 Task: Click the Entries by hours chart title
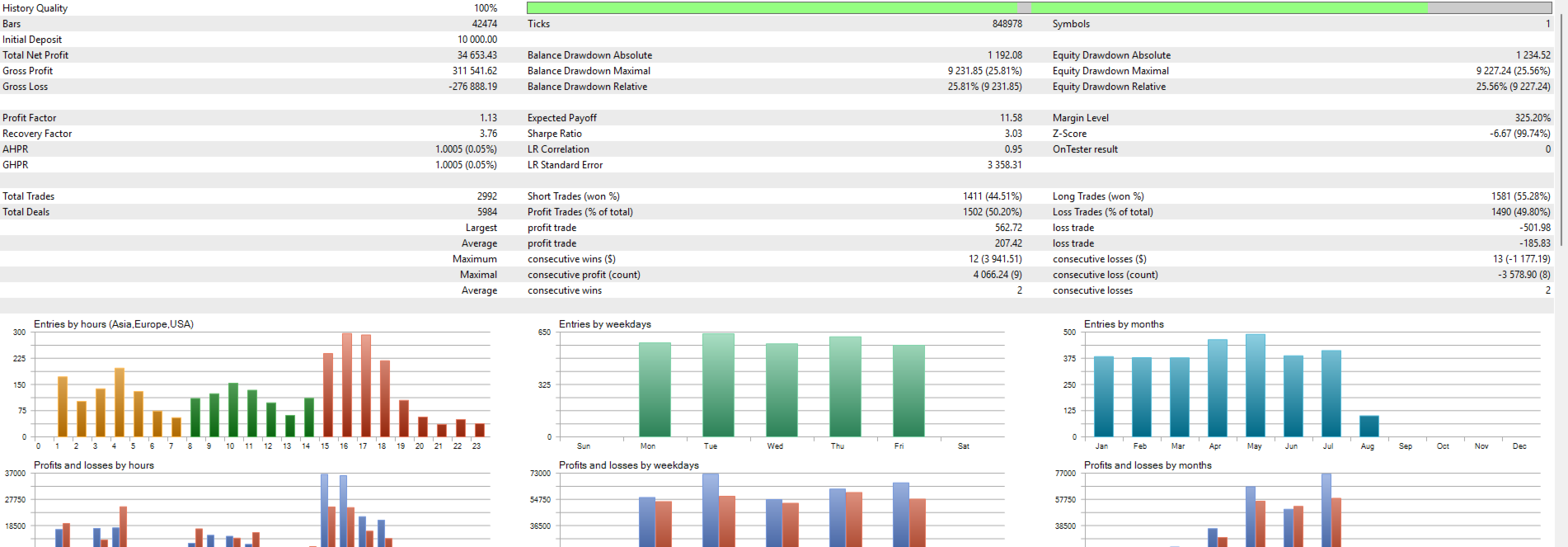114,324
